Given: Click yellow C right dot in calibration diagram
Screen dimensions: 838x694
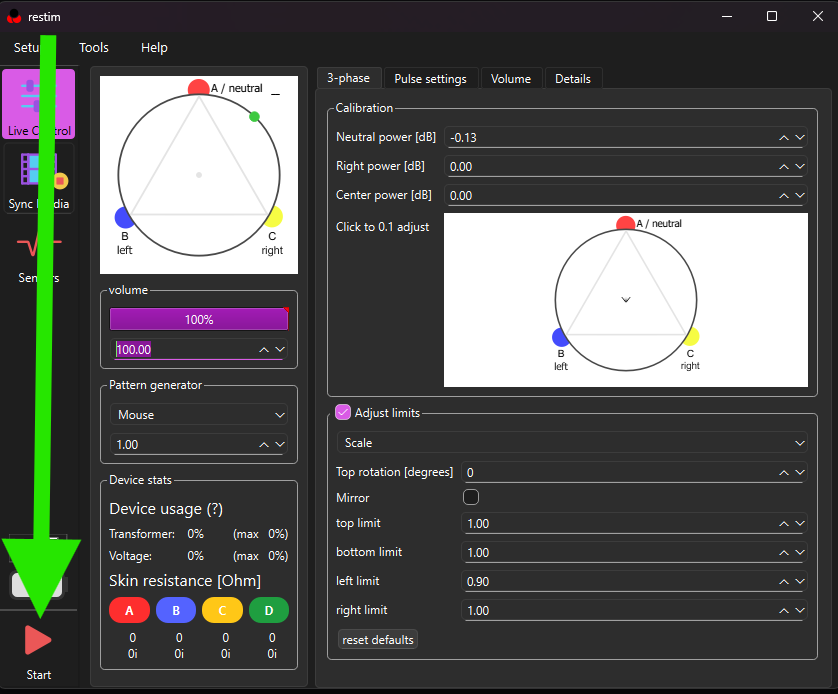Looking at the screenshot, I should [x=691, y=337].
